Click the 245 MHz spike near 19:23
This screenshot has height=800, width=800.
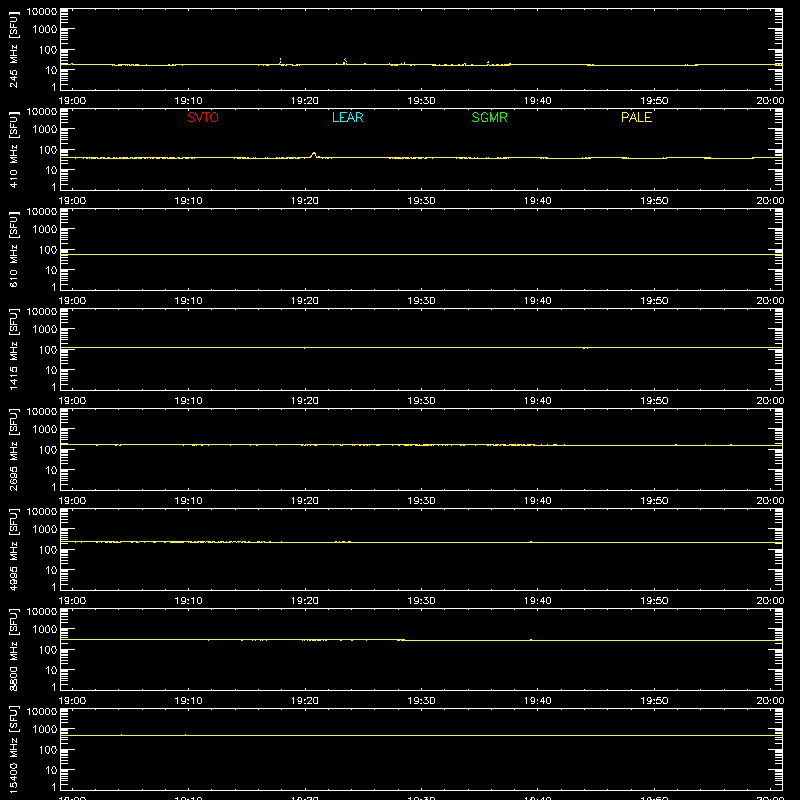(x=345, y=61)
